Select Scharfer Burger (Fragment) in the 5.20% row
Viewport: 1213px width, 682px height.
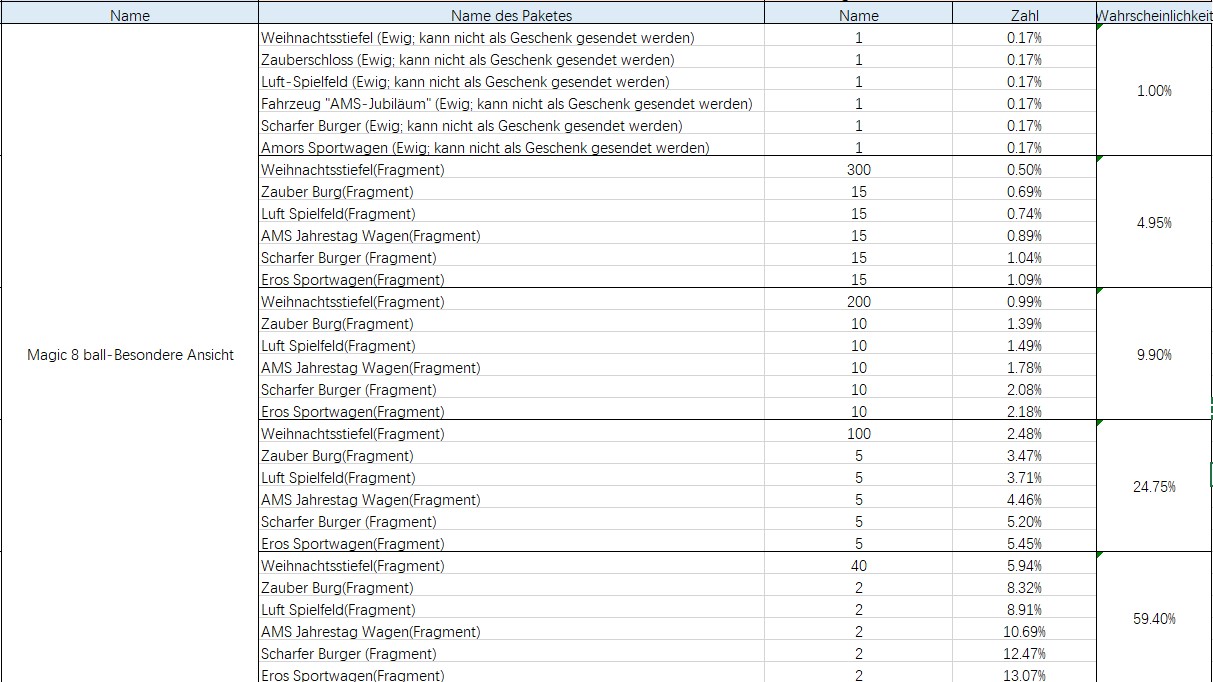coord(511,521)
